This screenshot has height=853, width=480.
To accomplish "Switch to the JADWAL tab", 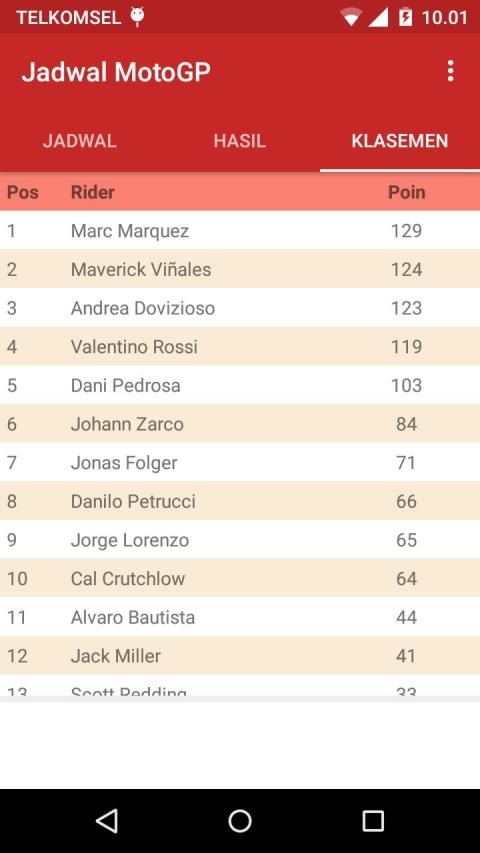I will point(80,141).
